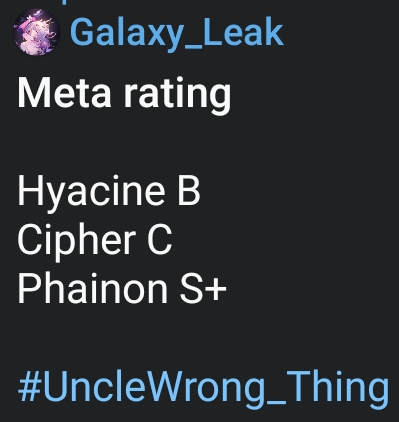Image resolution: width=399 pixels, height=422 pixels.
Task: Click the word Leak in username
Action: point(243,32)
